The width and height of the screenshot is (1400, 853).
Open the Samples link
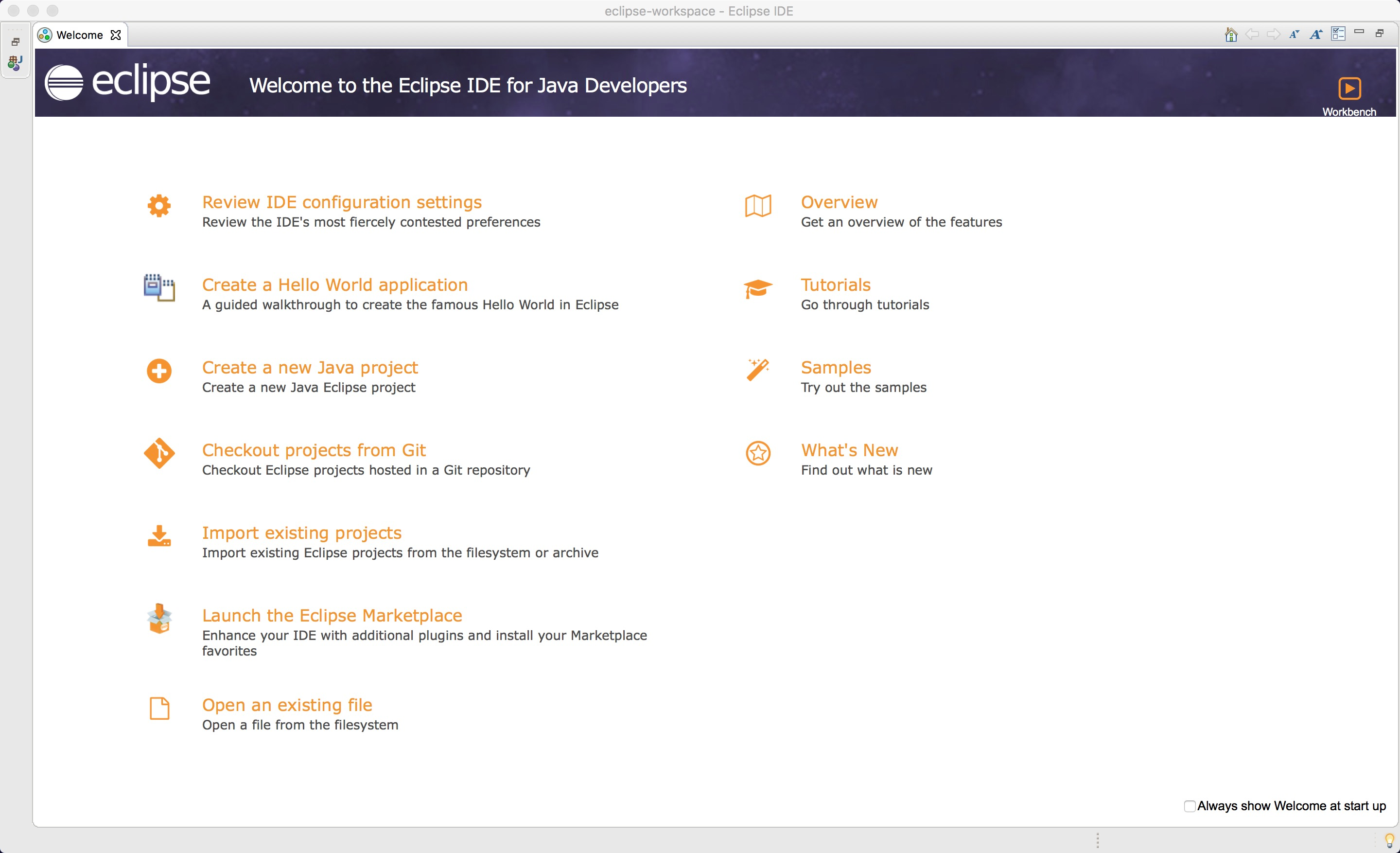pyautogui.click(x=836, y=368)
